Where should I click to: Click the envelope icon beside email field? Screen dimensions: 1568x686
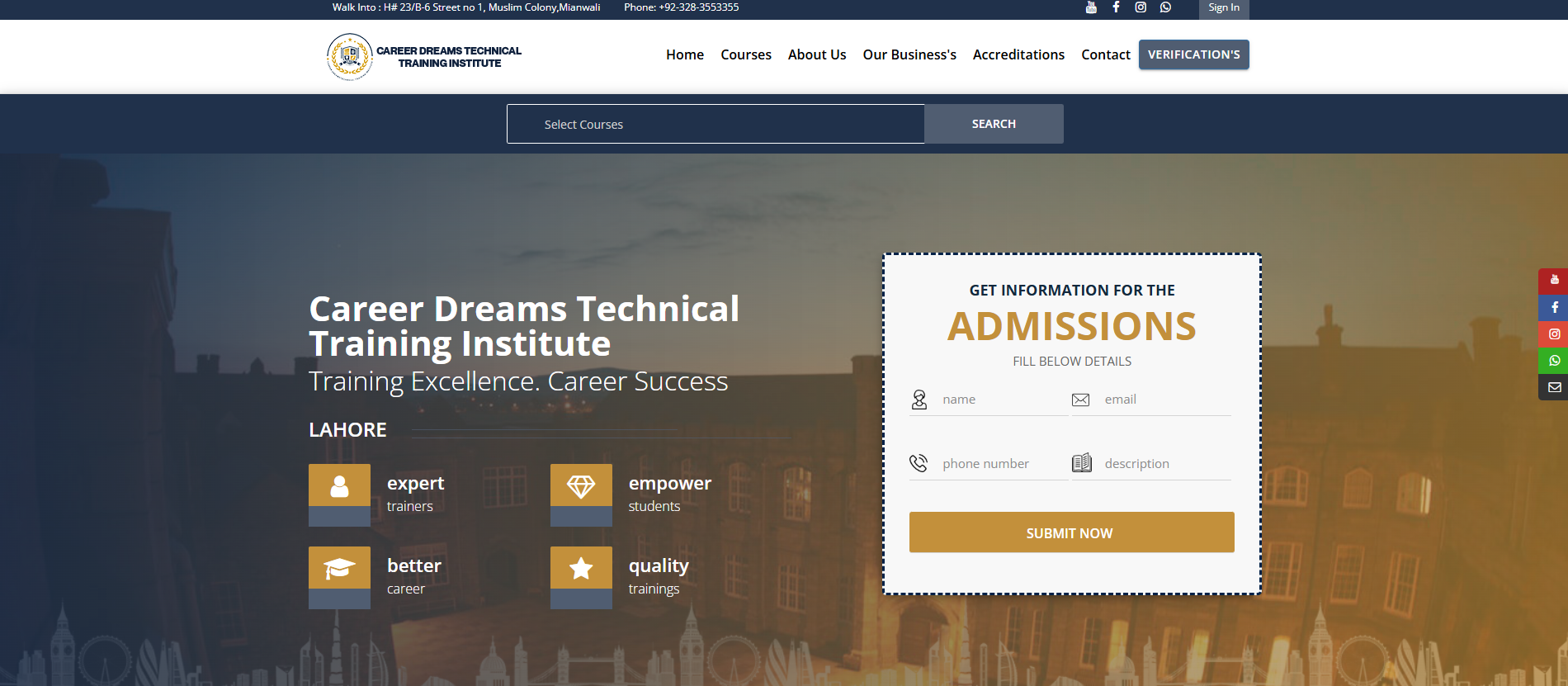click(1080, 400)
